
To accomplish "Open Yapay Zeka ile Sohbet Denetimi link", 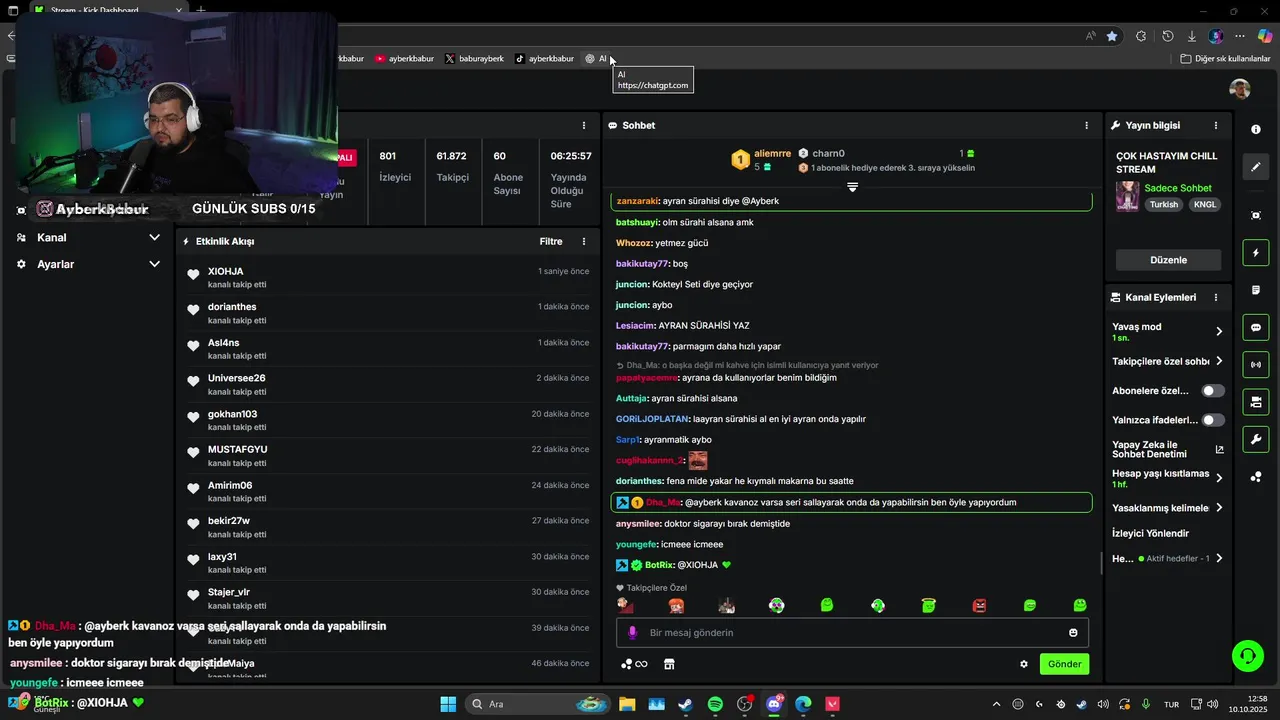I will [1168, 449].
